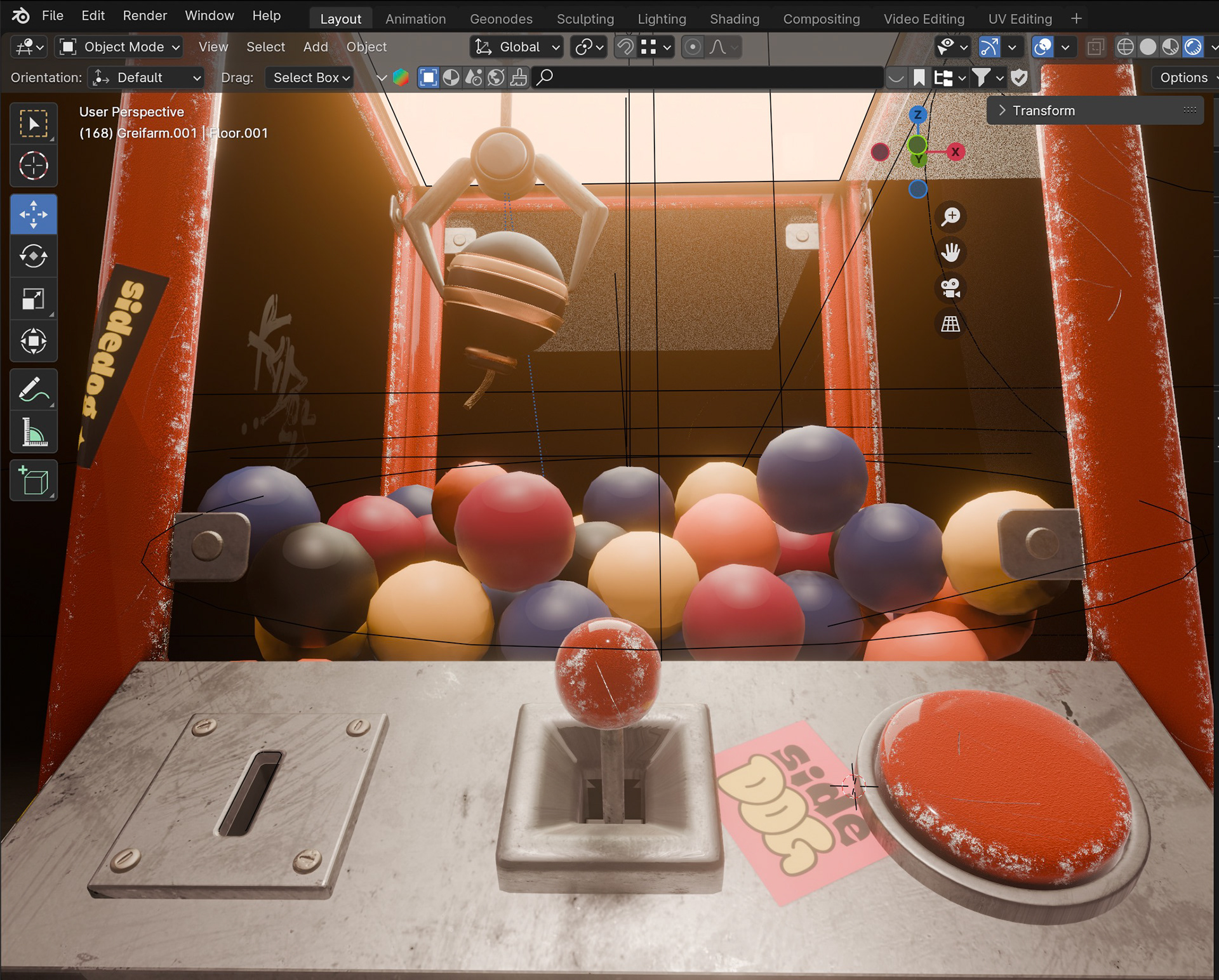Select the Rotate tool

coord(34,256)
